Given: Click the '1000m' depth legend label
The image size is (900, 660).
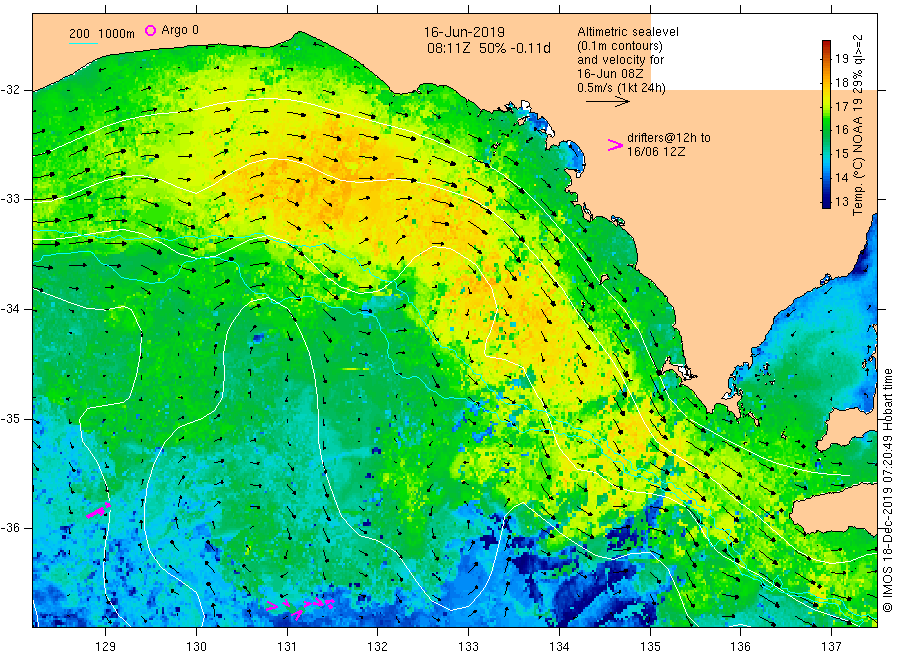Looking at the screenshot, I should pyautogui.click(x=117, y=34).
